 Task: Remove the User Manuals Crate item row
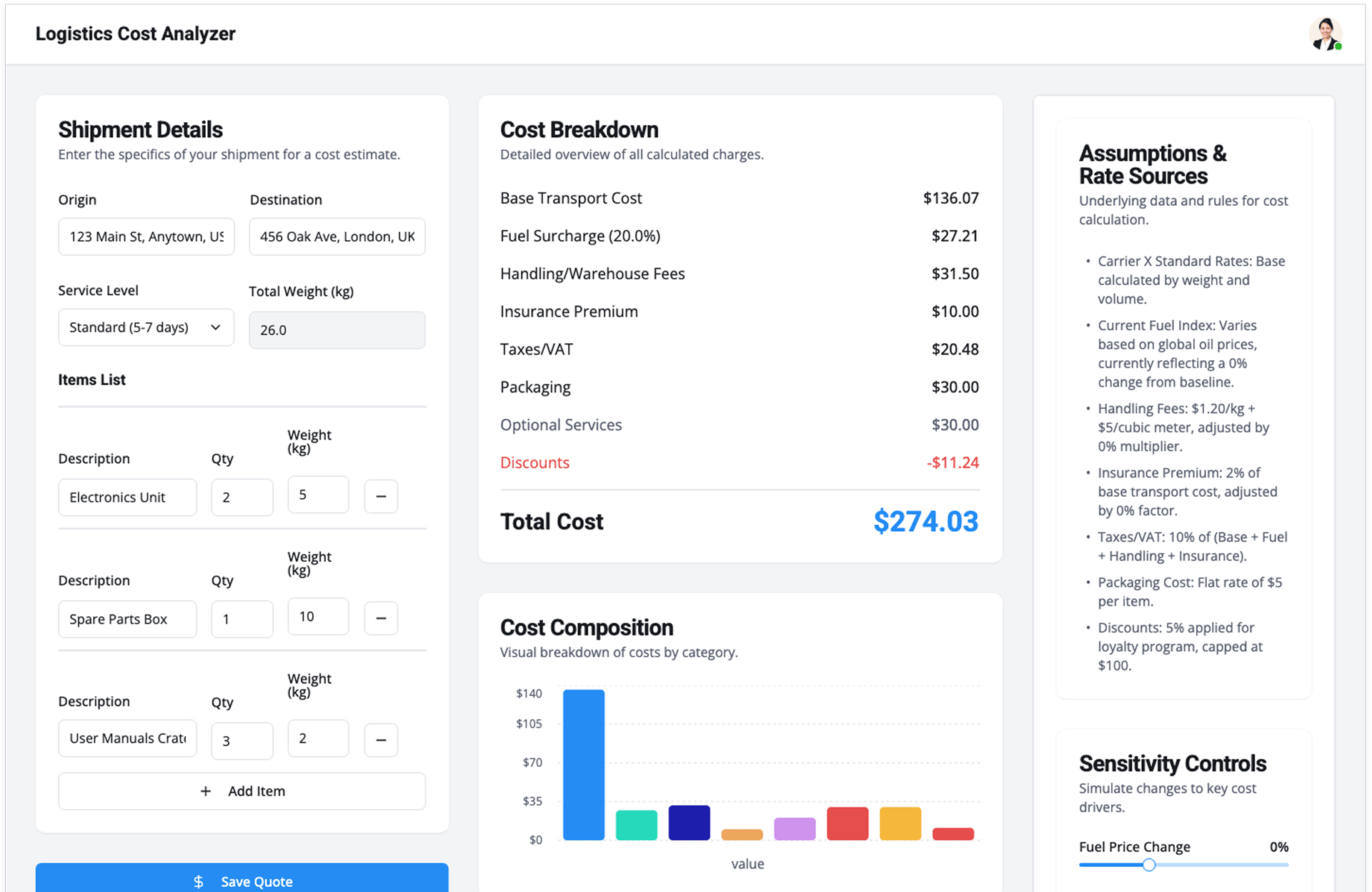click(381, 740)
